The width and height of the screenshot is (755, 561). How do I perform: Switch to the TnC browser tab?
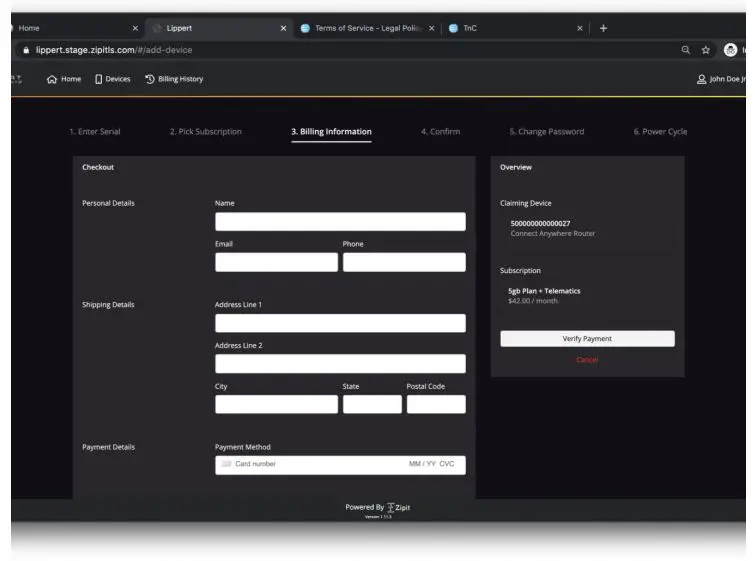click(514, 28)
